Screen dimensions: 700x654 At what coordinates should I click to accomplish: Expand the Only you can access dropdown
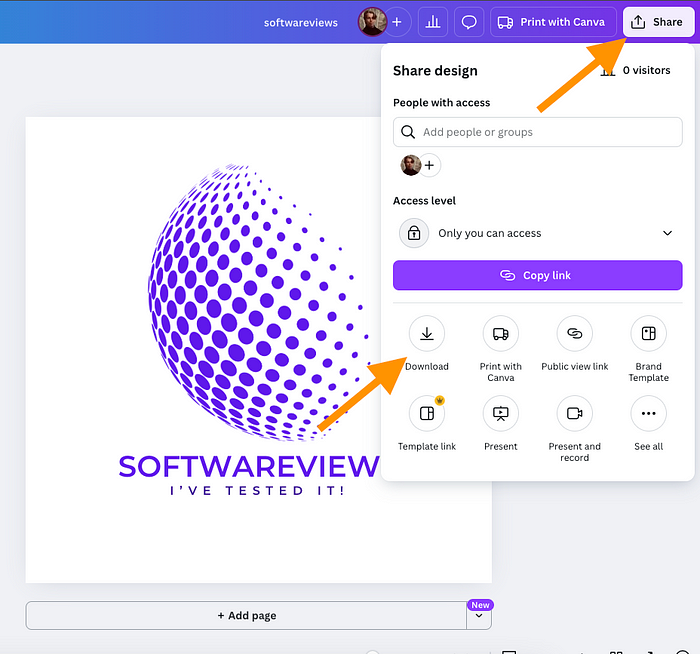[538, 233]
